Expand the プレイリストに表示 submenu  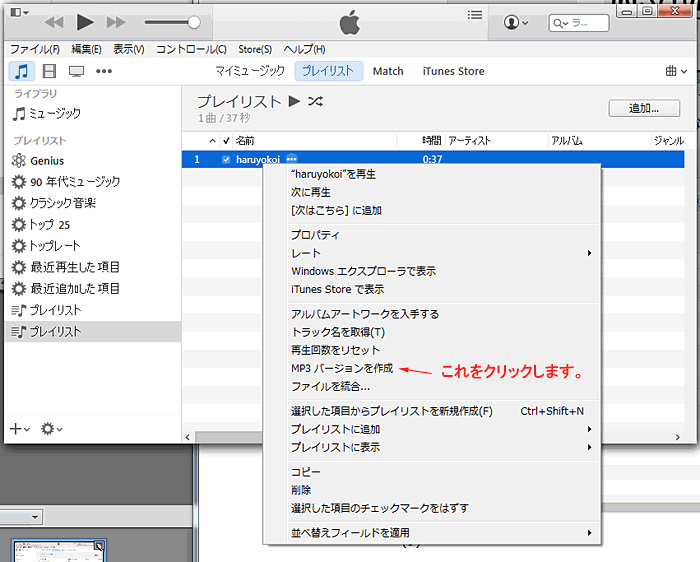(x=442, y=447)
